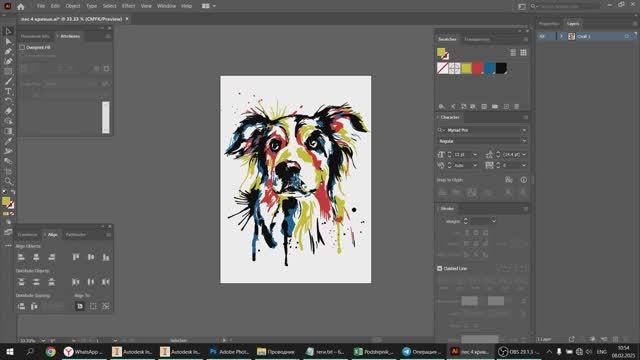Click Horizontal Align Center in Align Objects
The height and width of the screenshot is (360, 640).
(36, 257)
